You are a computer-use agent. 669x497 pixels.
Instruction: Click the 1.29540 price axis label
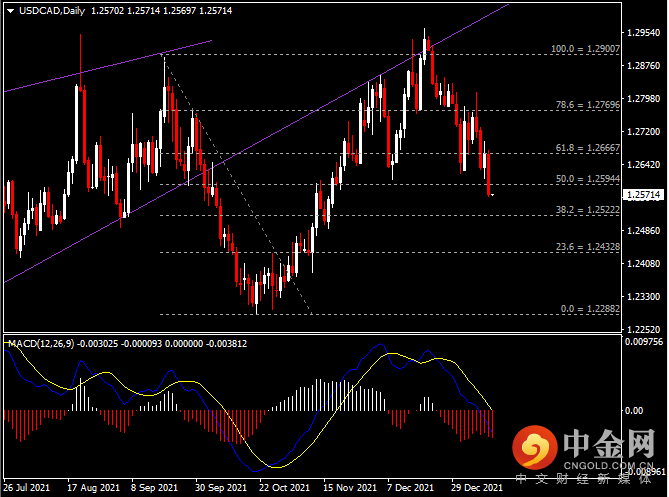tap(643, 32)
